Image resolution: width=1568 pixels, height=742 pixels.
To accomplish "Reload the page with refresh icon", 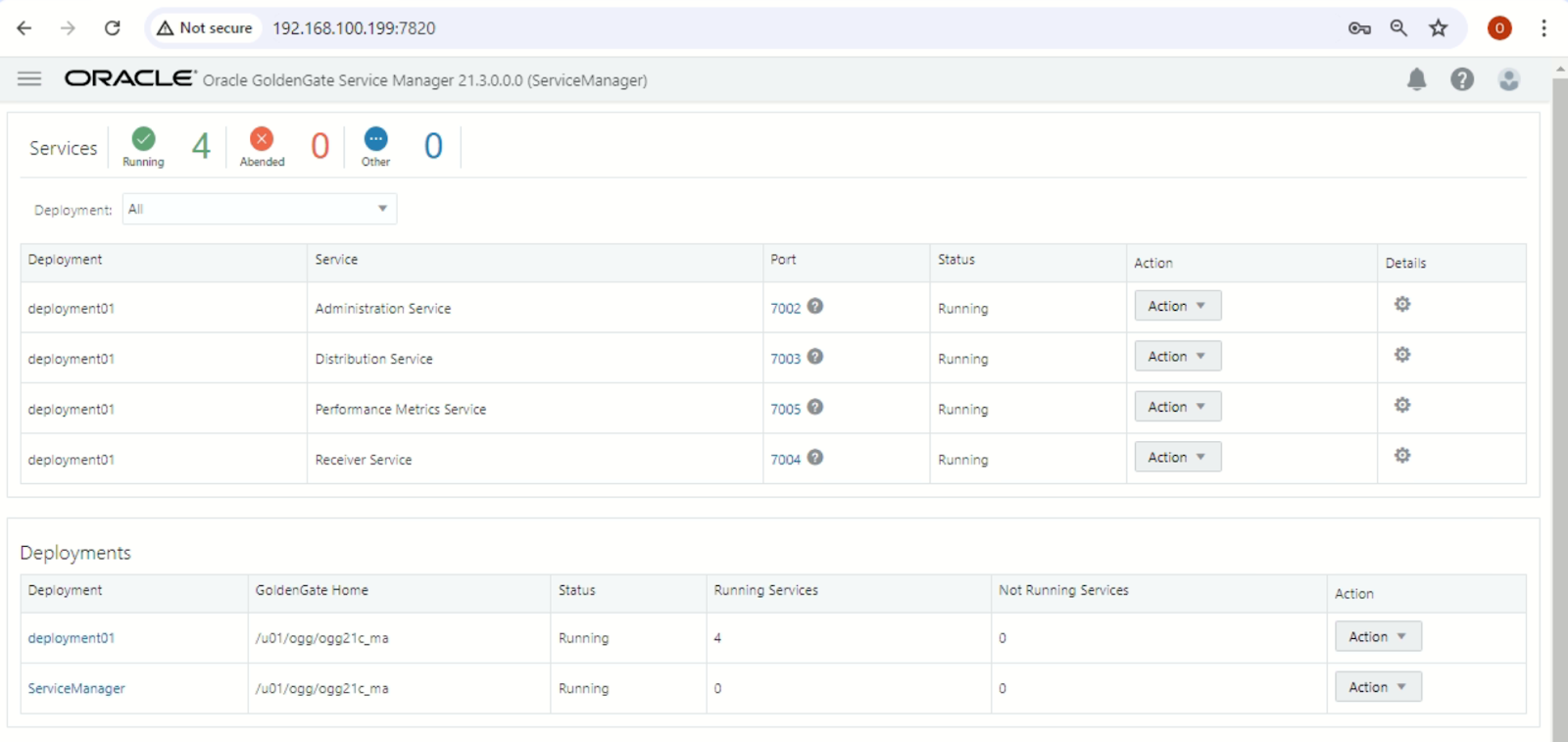I will pyautogui.click(x=113, y=28).
